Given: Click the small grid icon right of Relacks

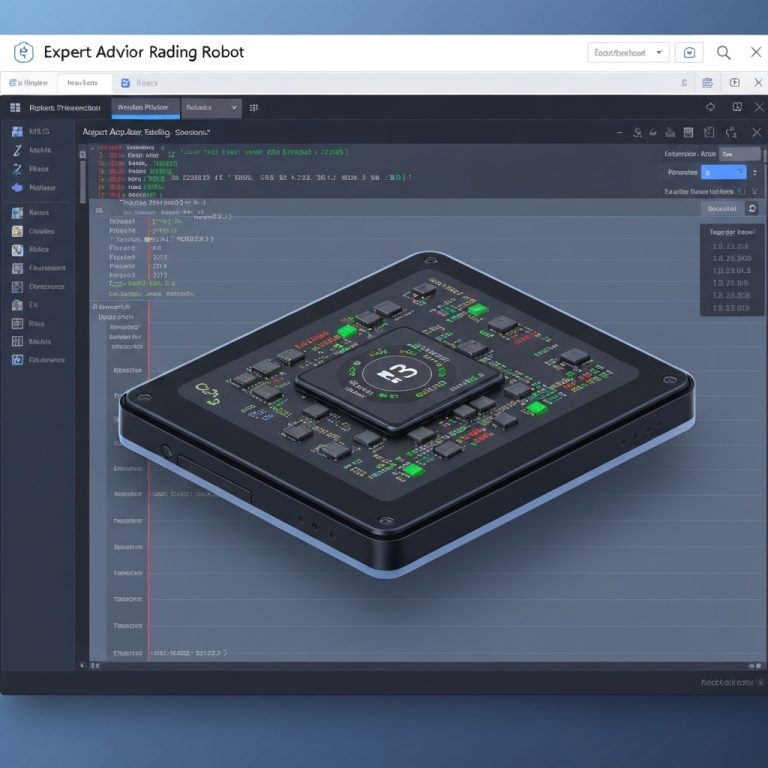Looking at the screenshot, I should click(x=254, y=107).
